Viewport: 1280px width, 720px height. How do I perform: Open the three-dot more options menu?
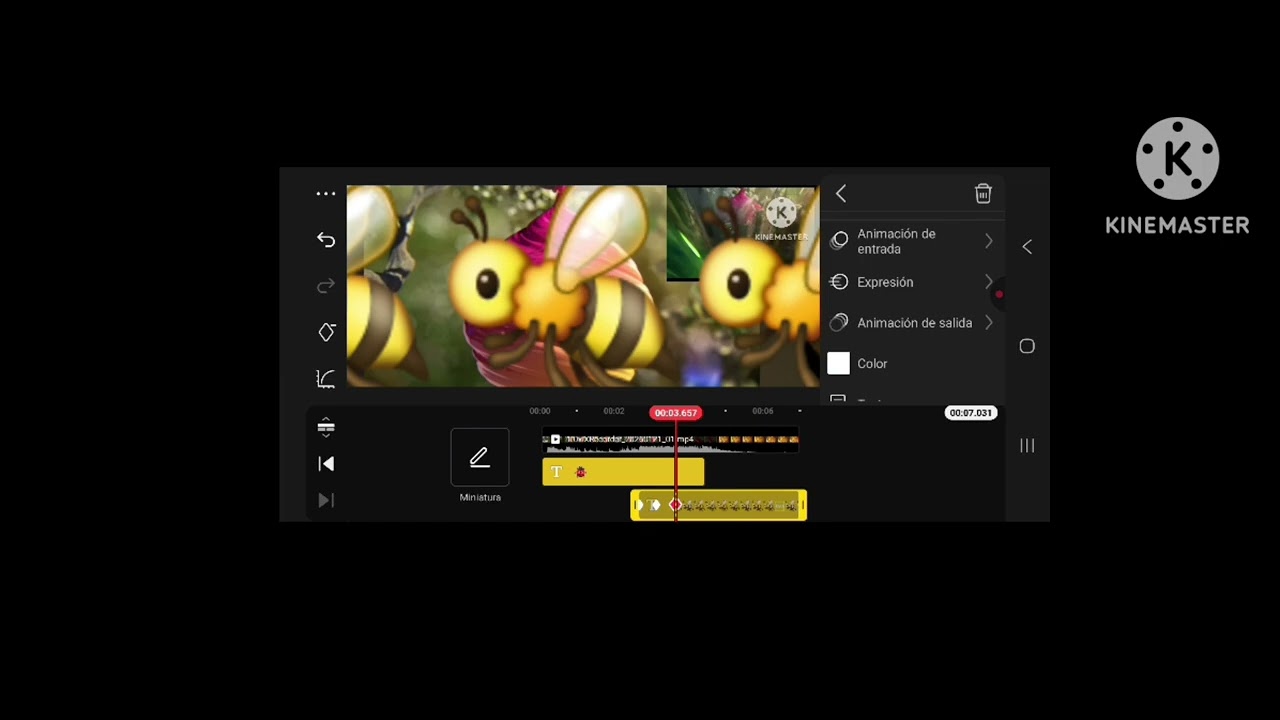click(326, 194)
